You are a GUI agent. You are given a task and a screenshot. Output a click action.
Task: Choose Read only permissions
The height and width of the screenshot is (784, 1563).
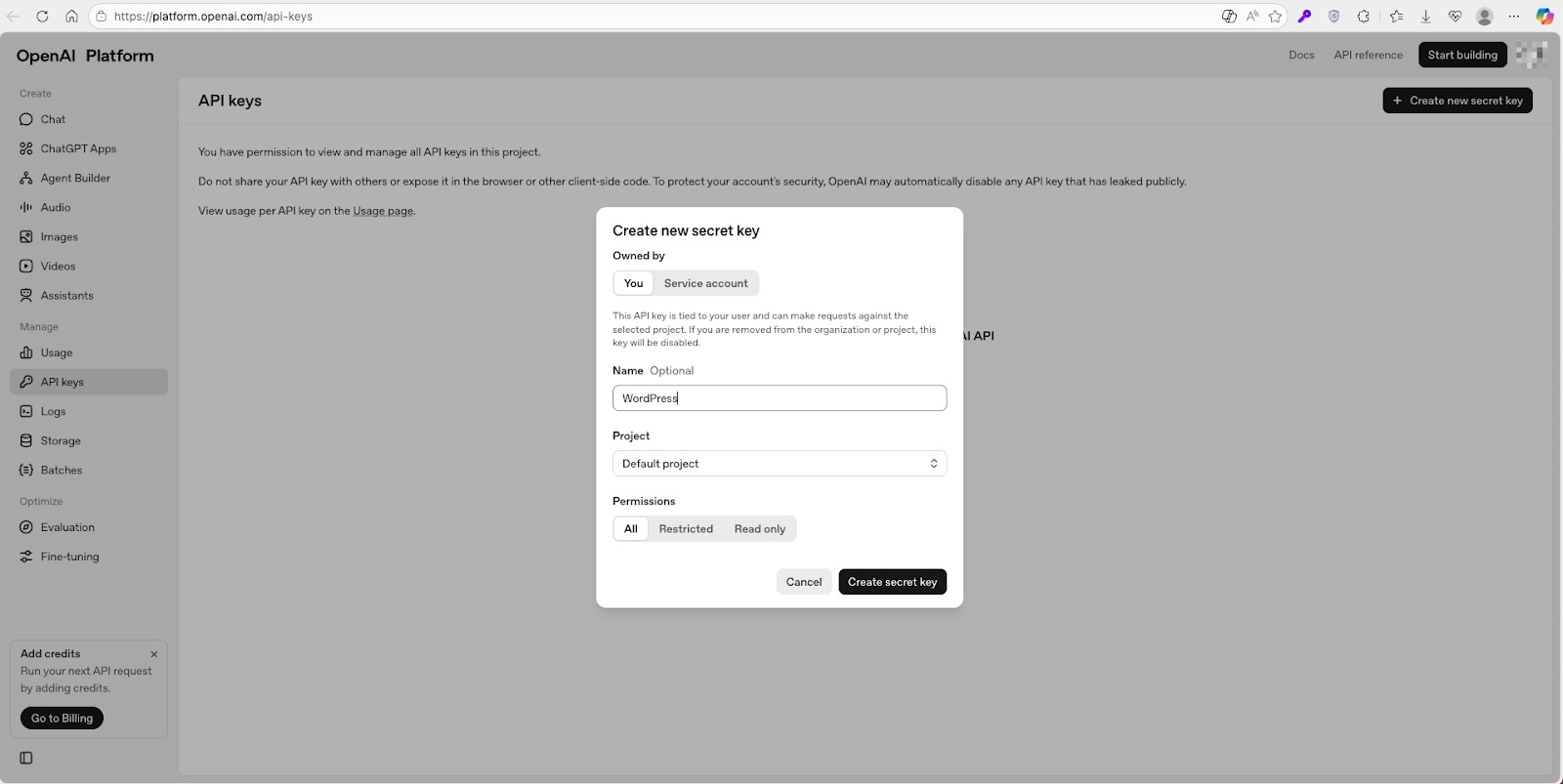coord(759,529)
